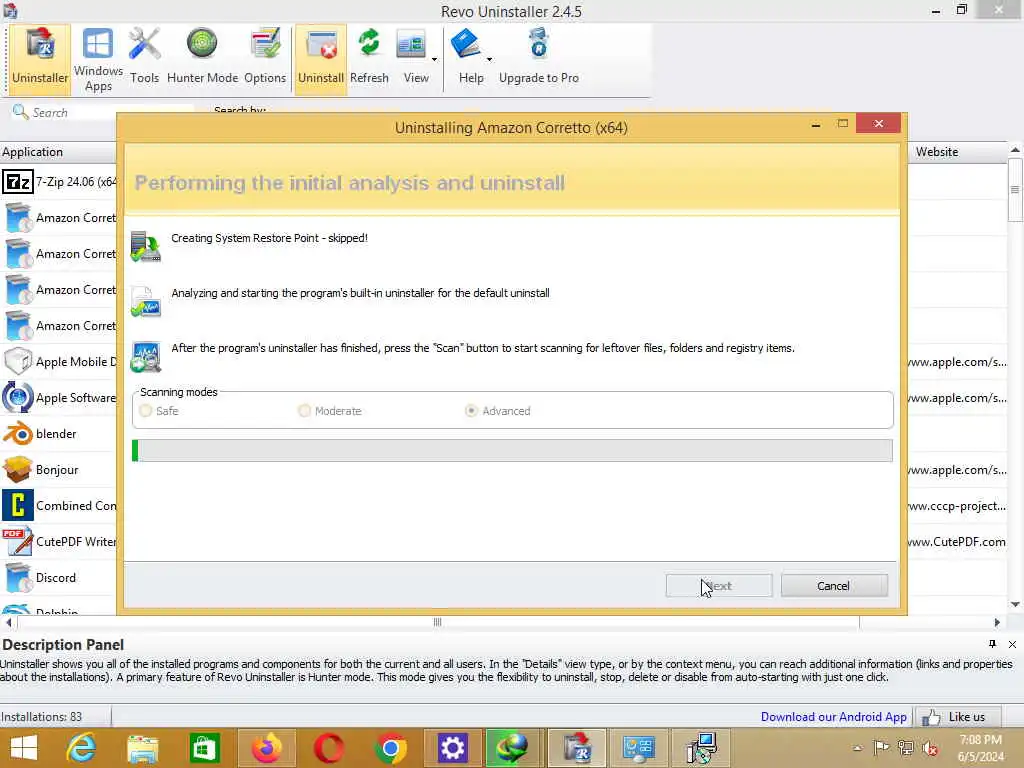Image resolution: width=1024 pixels, height=768 pixels.
Task: Open the www.CutePDF.com website cell
Action: [957, 541]
